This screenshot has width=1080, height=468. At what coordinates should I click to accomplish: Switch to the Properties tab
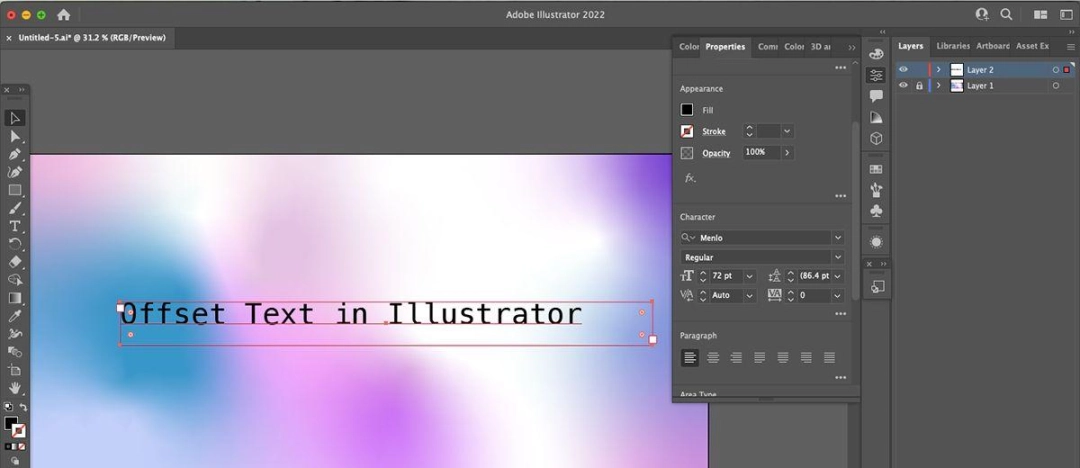point(725,47)
